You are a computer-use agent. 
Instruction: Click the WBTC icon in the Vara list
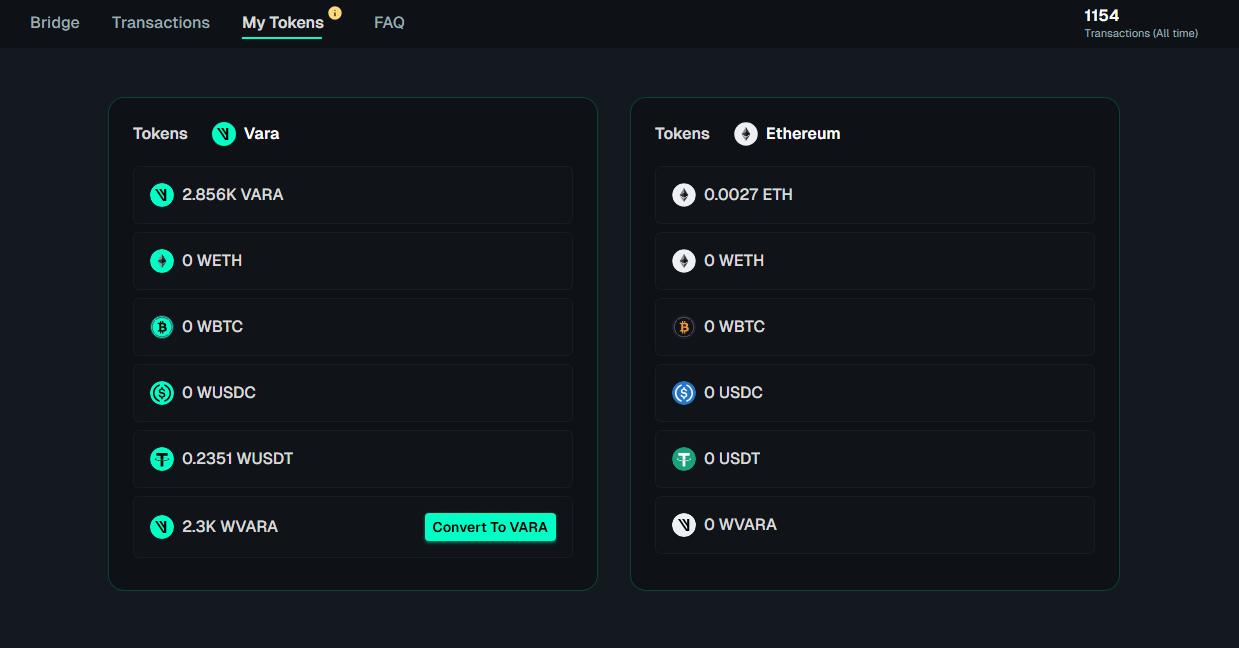point(162,327)
